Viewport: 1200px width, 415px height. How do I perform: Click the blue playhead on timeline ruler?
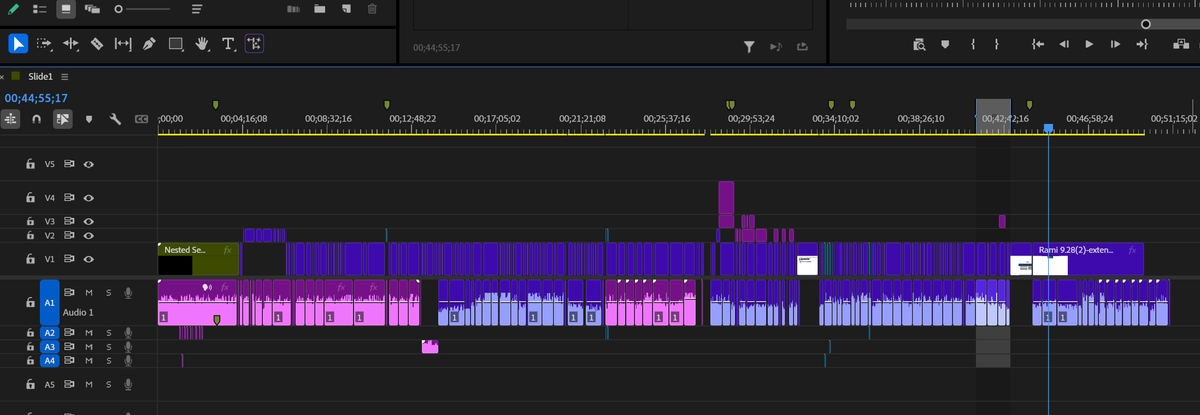coord(1048,128)
